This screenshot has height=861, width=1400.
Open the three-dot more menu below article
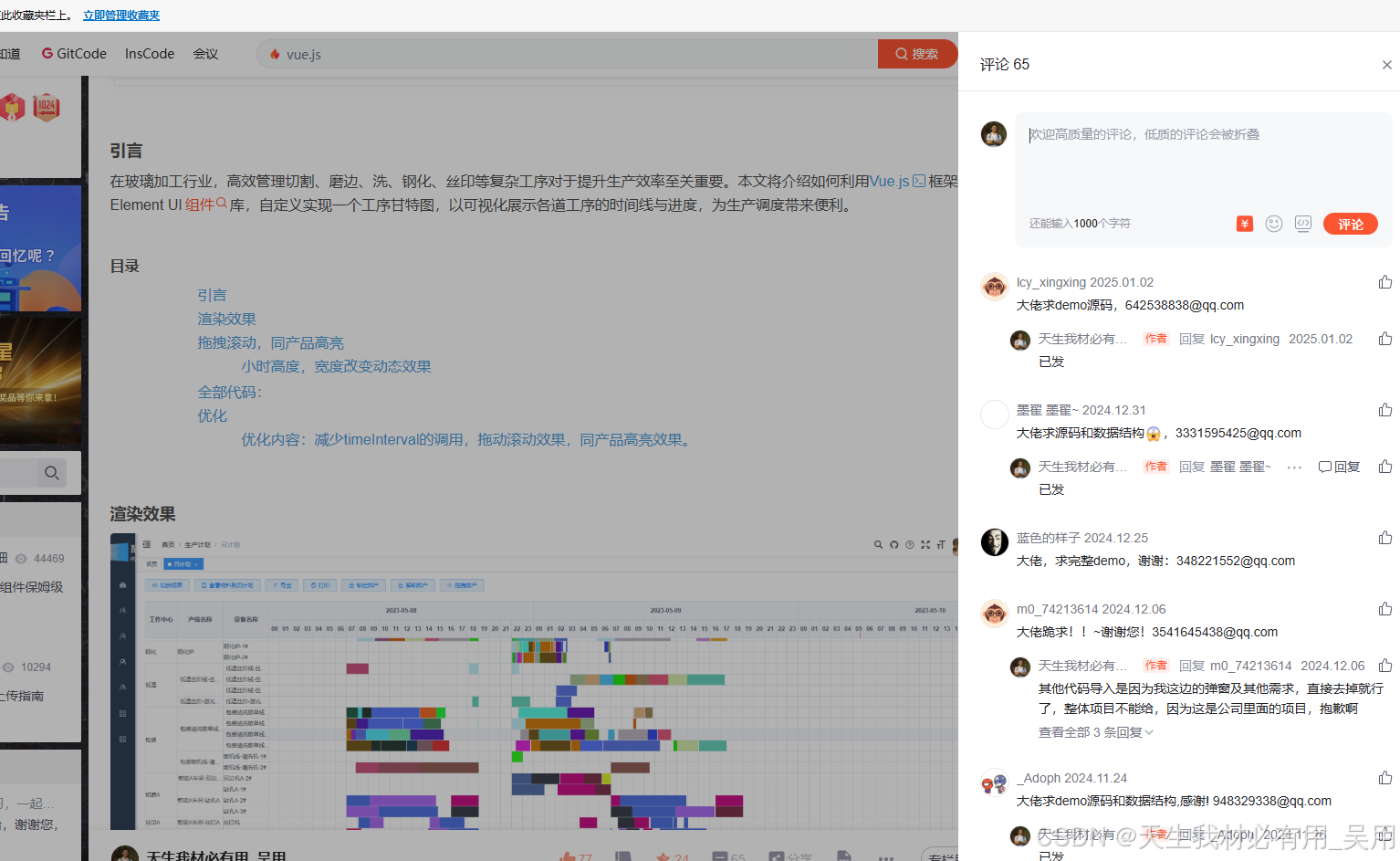(x=885, y=858)
